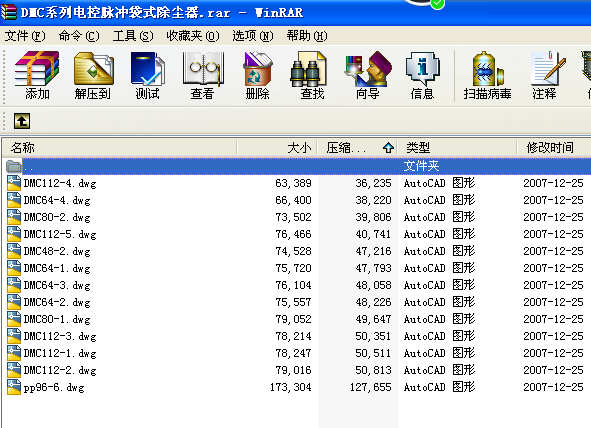The image size is (591, 428).
Task: Click the 添加 (Add) toolbar icon
Action: (x=37, y=75)
